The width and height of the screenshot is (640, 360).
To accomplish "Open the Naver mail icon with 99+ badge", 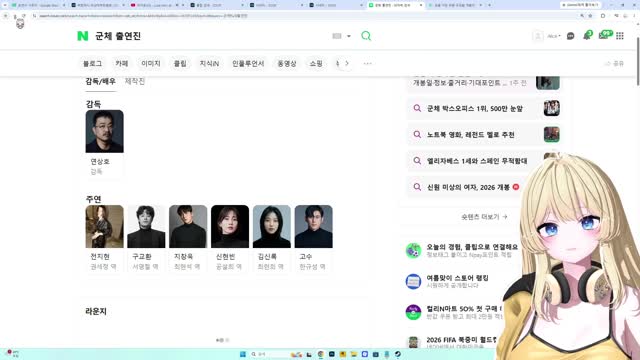I will click(x=604, y=35).
